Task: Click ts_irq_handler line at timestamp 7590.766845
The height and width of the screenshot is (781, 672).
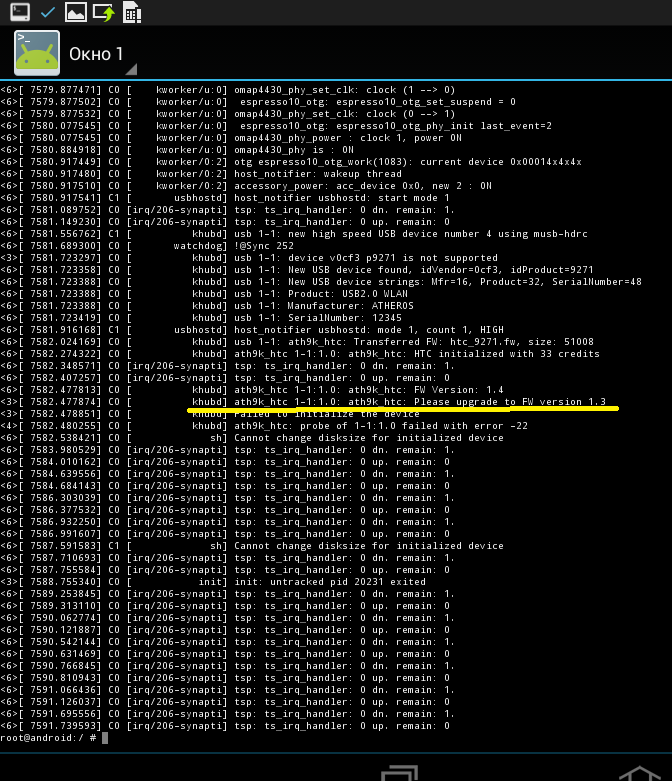Action: (x=228, y=665)
